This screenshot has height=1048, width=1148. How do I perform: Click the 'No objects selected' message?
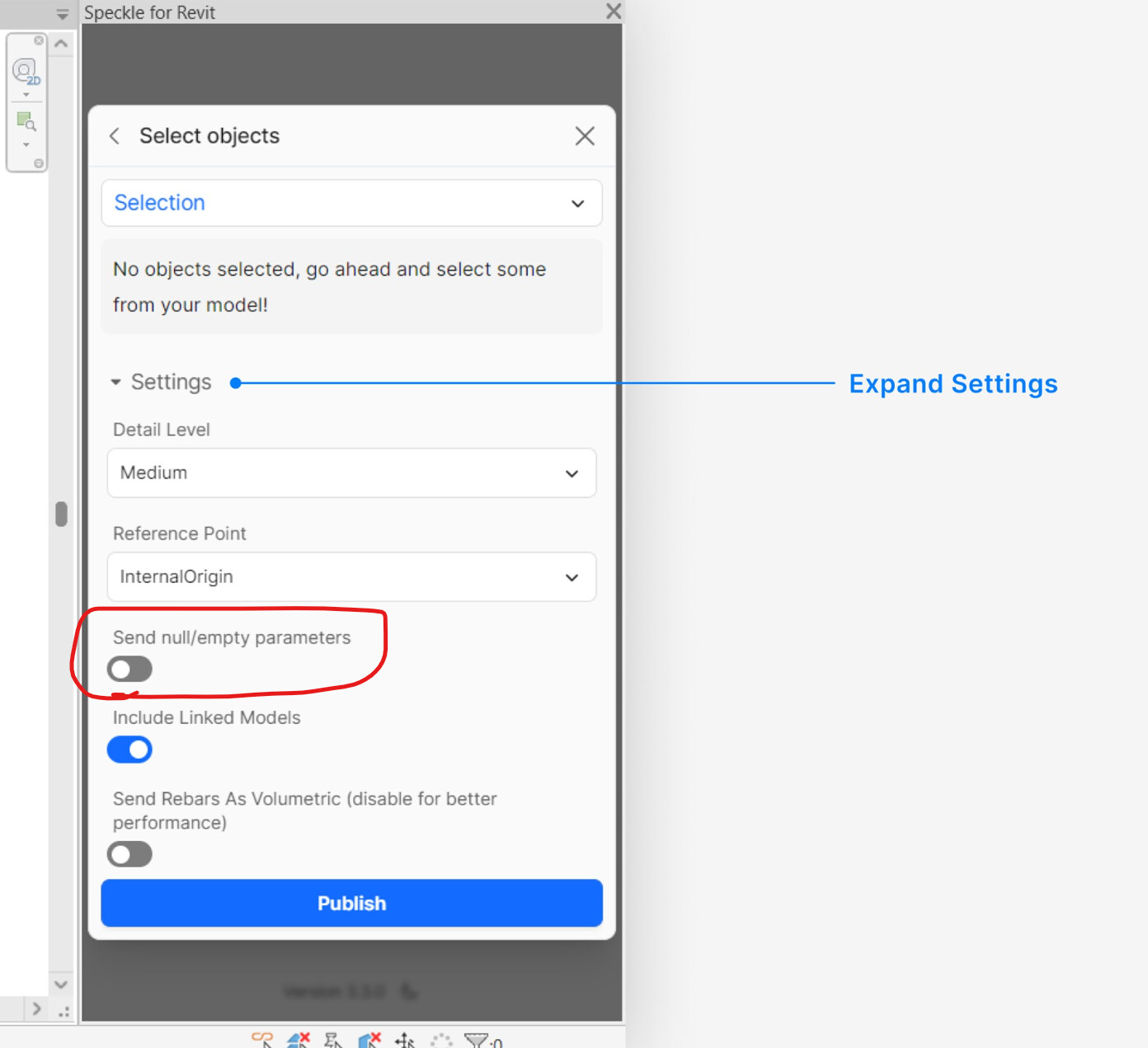pos(351,287)
